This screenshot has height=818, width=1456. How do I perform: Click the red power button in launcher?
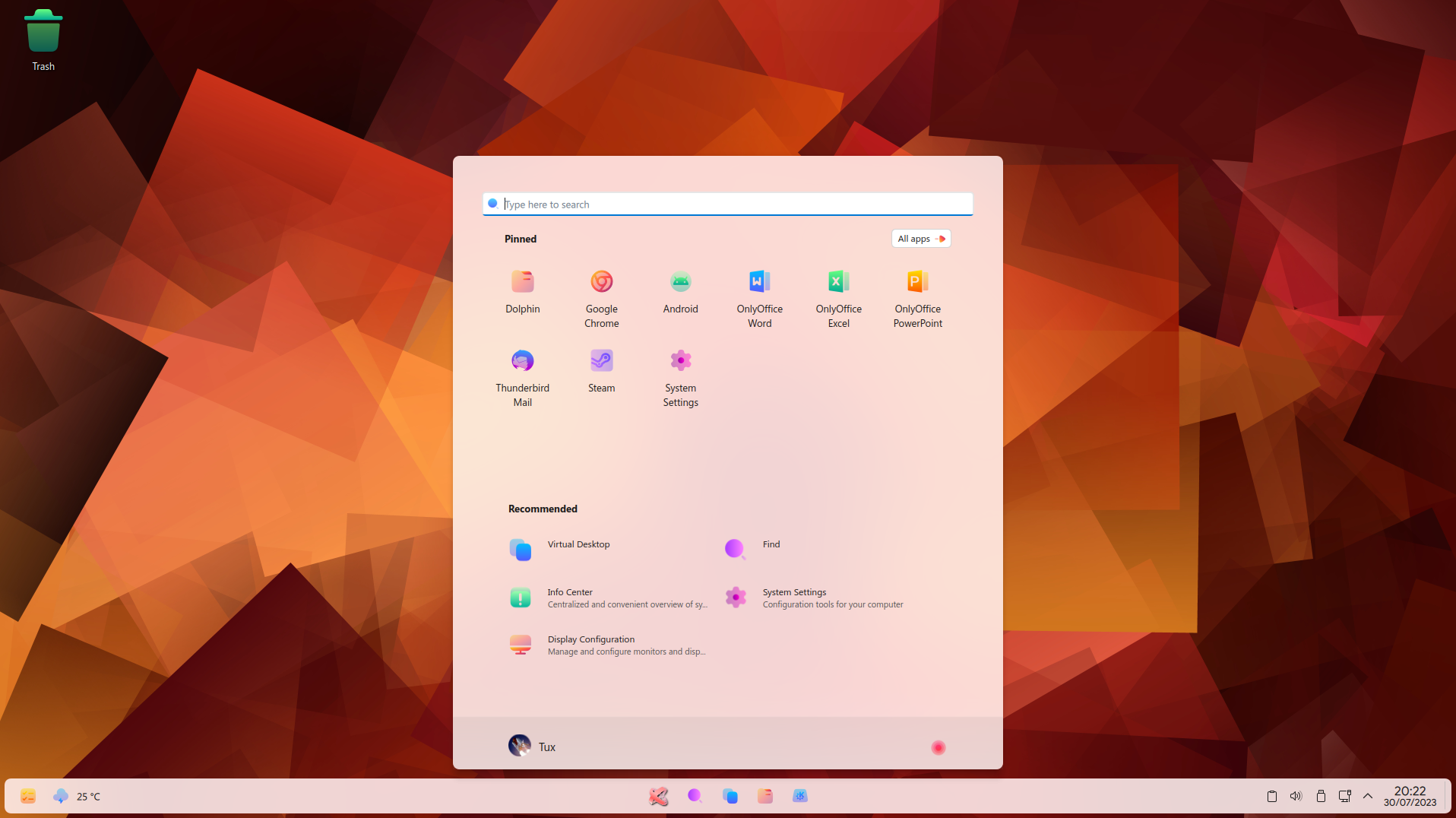tap(938, 747)
